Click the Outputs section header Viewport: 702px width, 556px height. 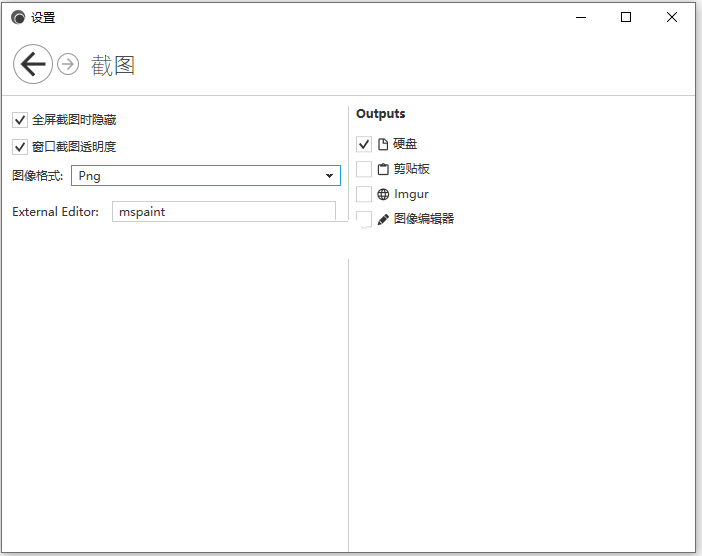[x=381, y=114]
